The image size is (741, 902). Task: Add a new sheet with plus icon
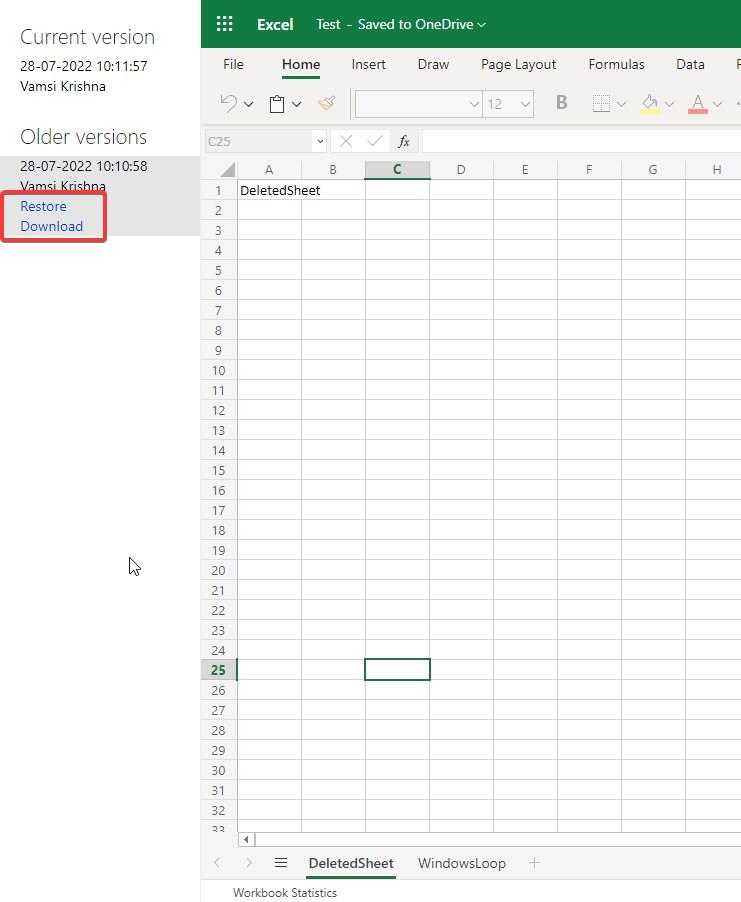point(534,863)
